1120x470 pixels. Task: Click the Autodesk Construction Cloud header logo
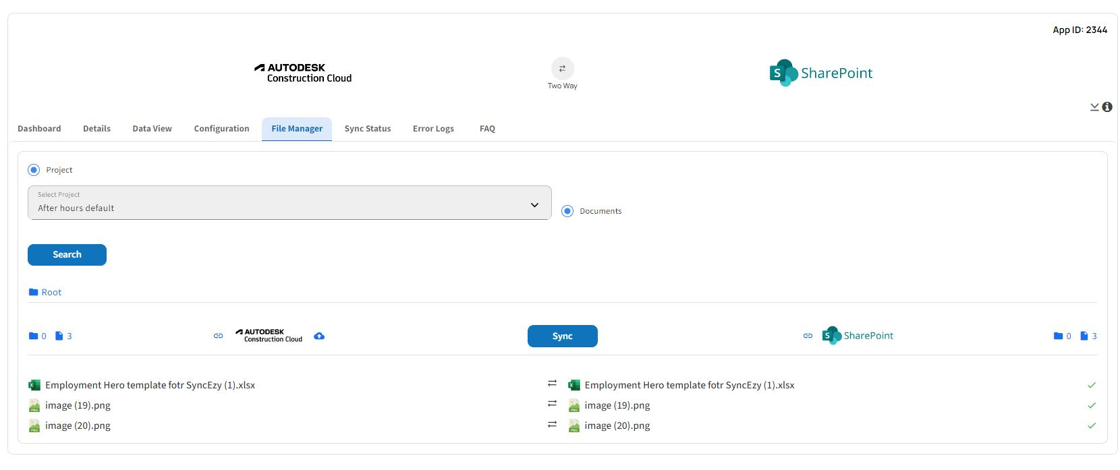click(303, 73)
